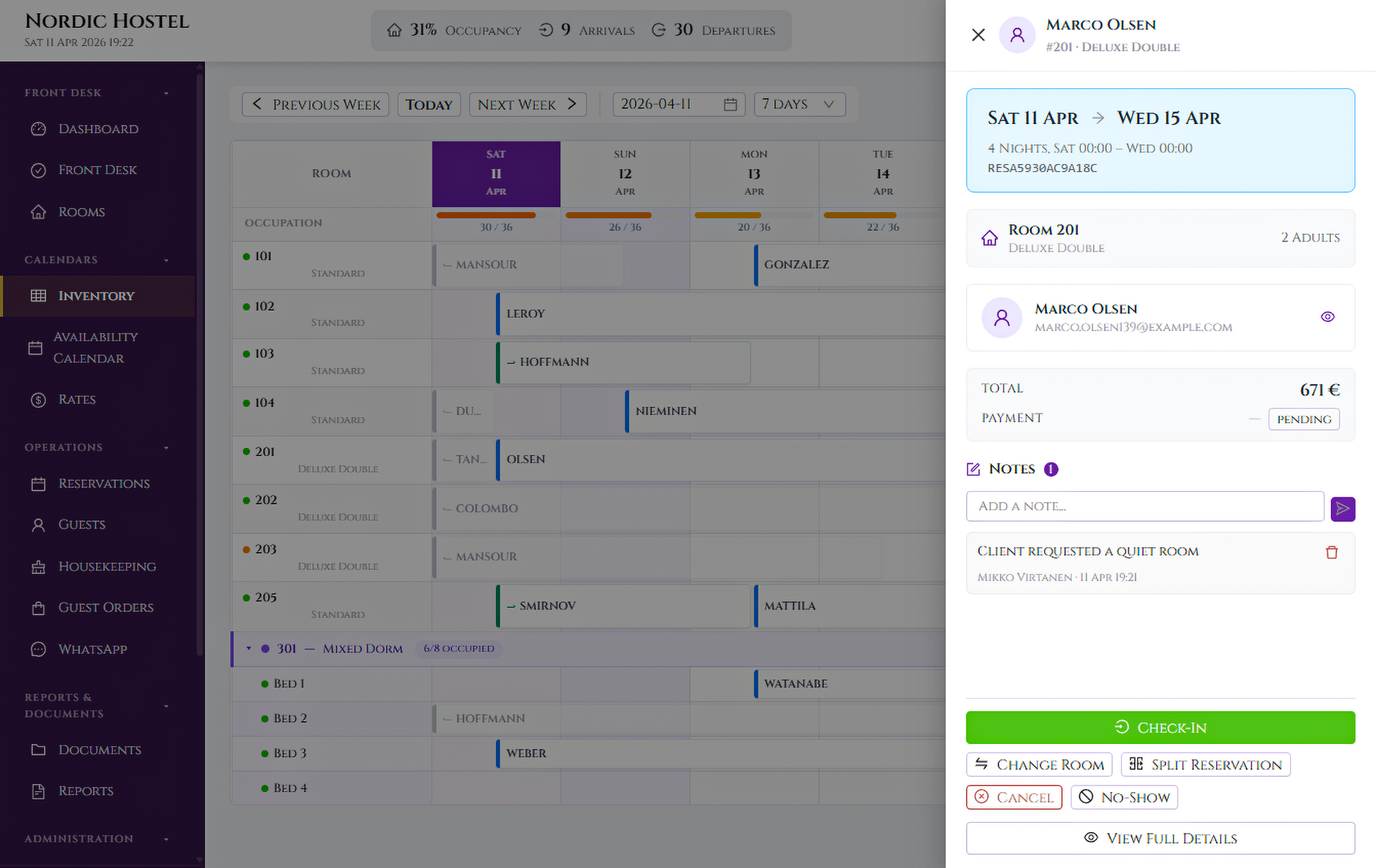This screenshot has width=1376, height=868.
Task: Collapse the 301 Mixed Dorm room group
Action: click(x=249, y=649)
